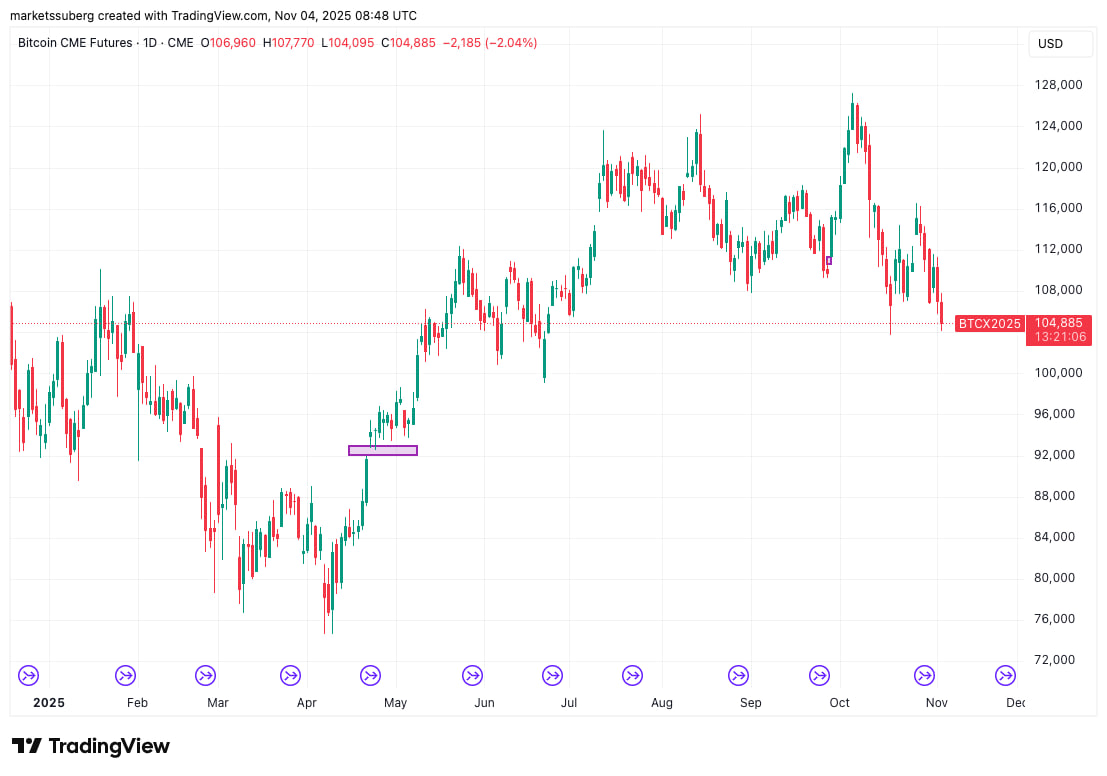The width and height of the screenshot is (1107, 776).
Task: Click the 2025 year label on time axis
Action: pos(48,703)
